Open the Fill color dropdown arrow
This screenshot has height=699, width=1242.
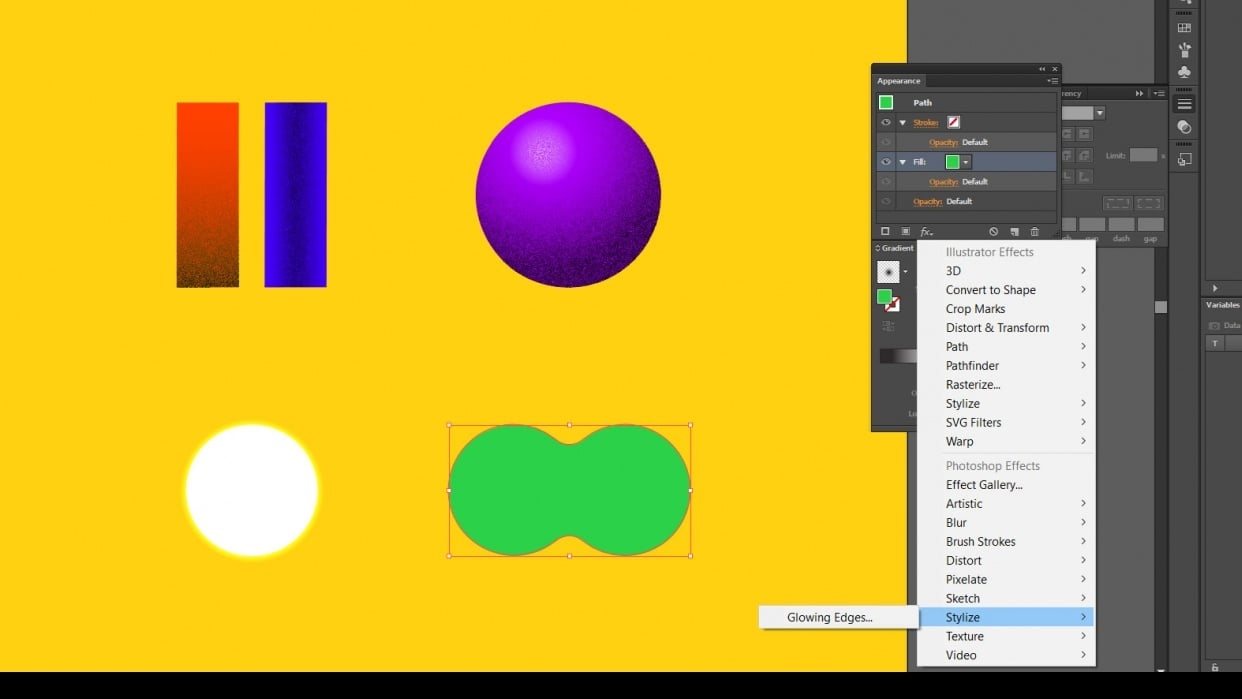[965, 161]
